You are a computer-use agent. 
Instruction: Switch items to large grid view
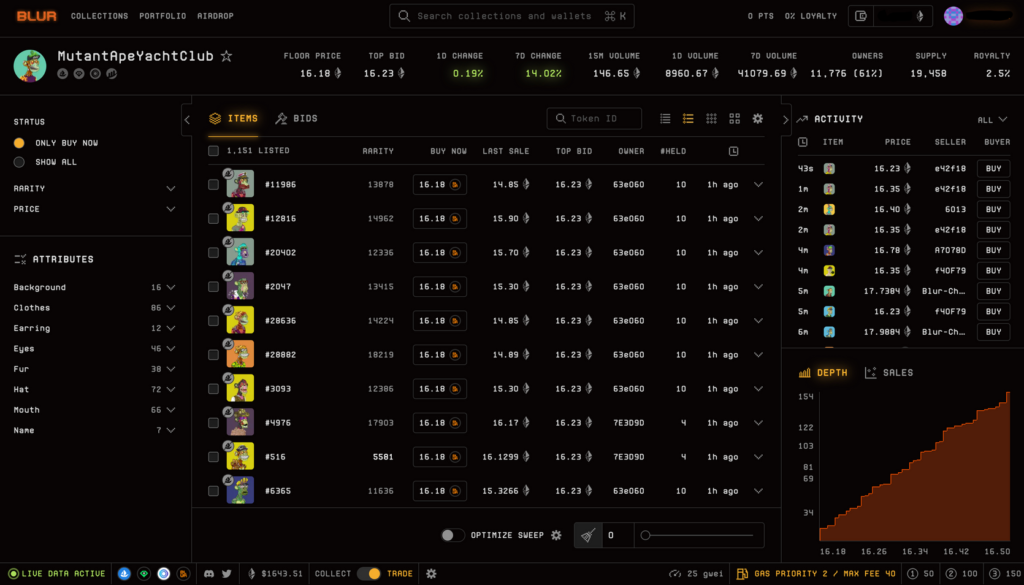(x=735, y=118)
